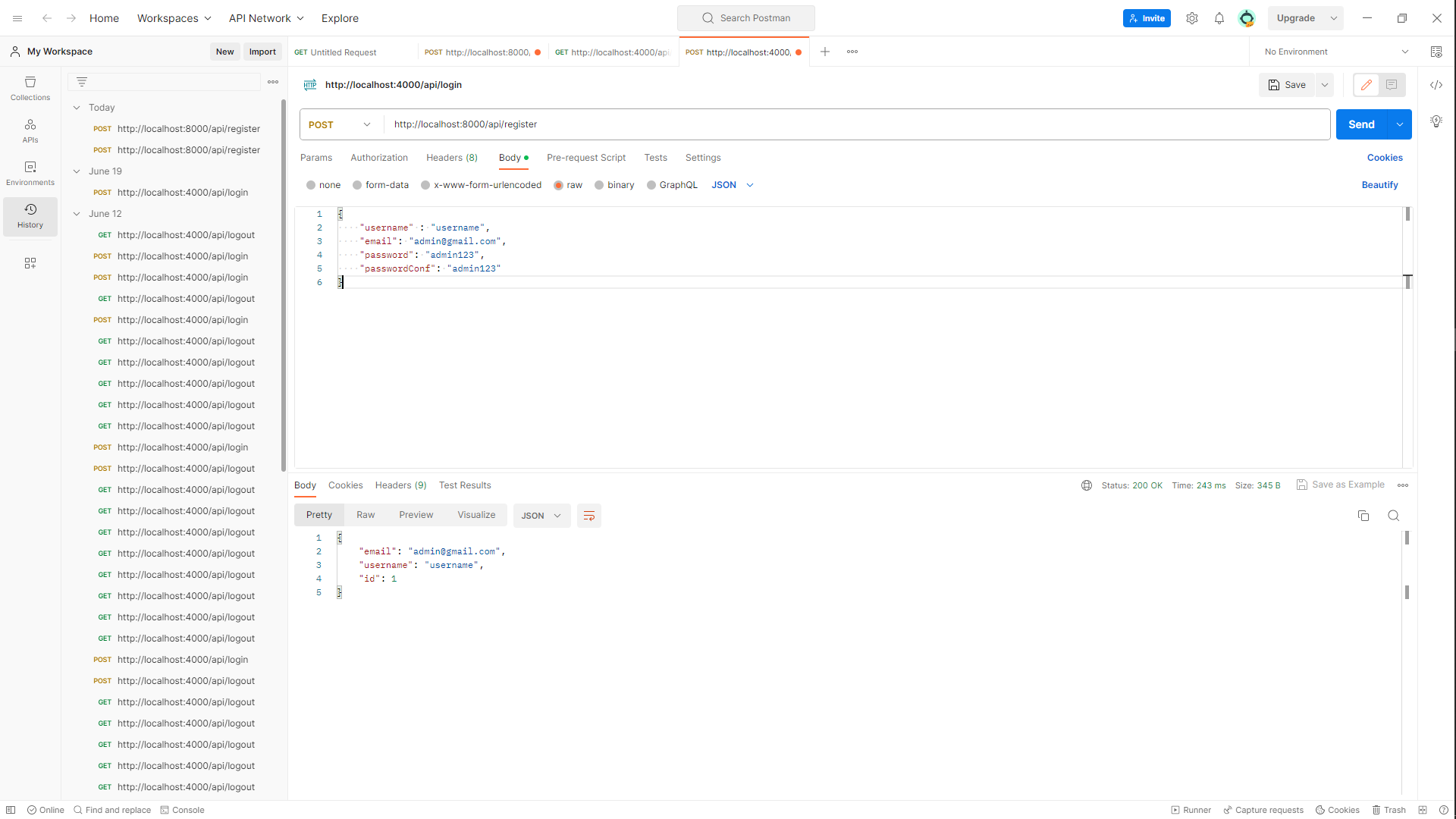Select the Headers tab with count 8
The width and height of the screenshot is (1456, 819).
[x=452, y=157]
